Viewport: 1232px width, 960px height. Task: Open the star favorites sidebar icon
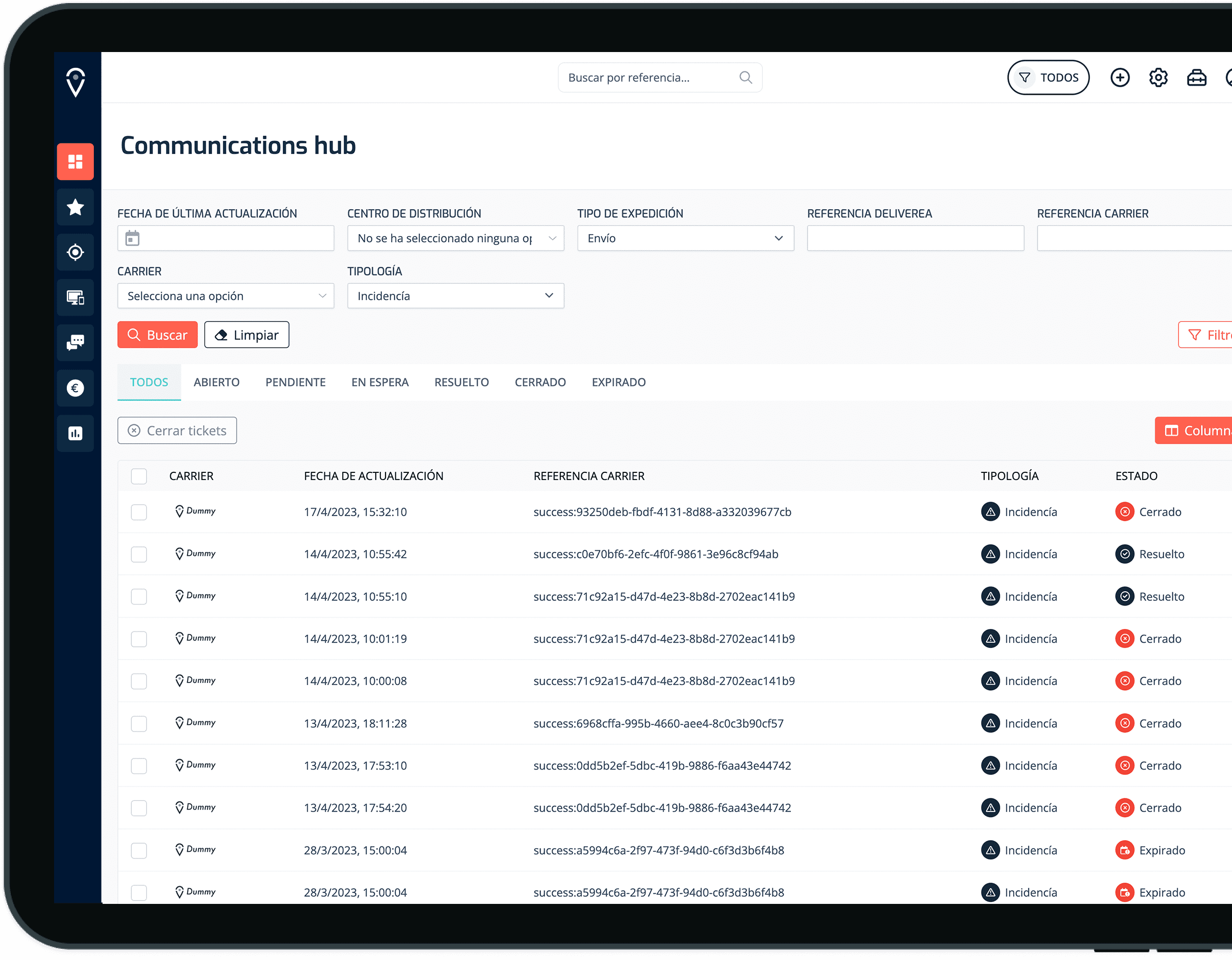[75, 207]
